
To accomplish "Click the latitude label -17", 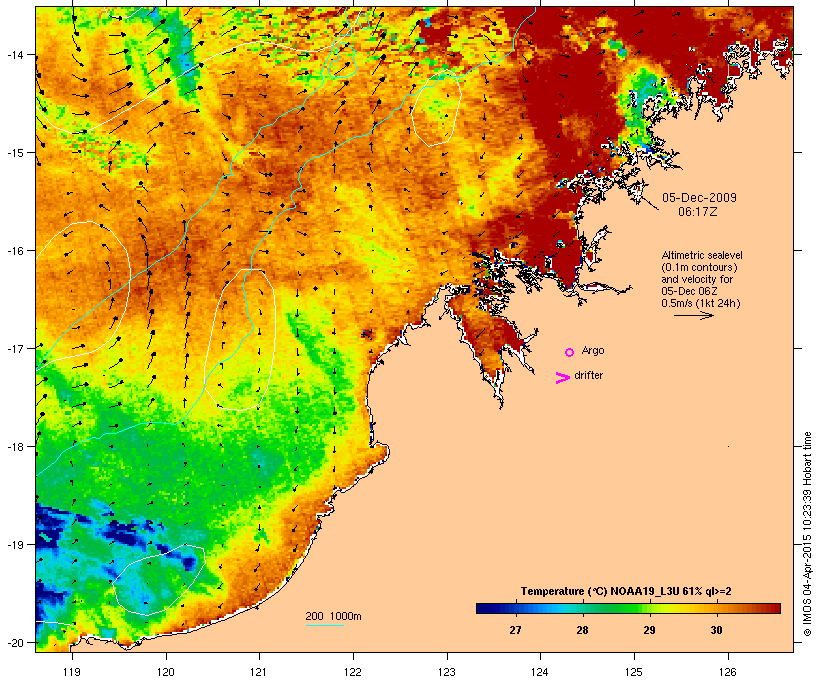I will click(x=15, y=348).
